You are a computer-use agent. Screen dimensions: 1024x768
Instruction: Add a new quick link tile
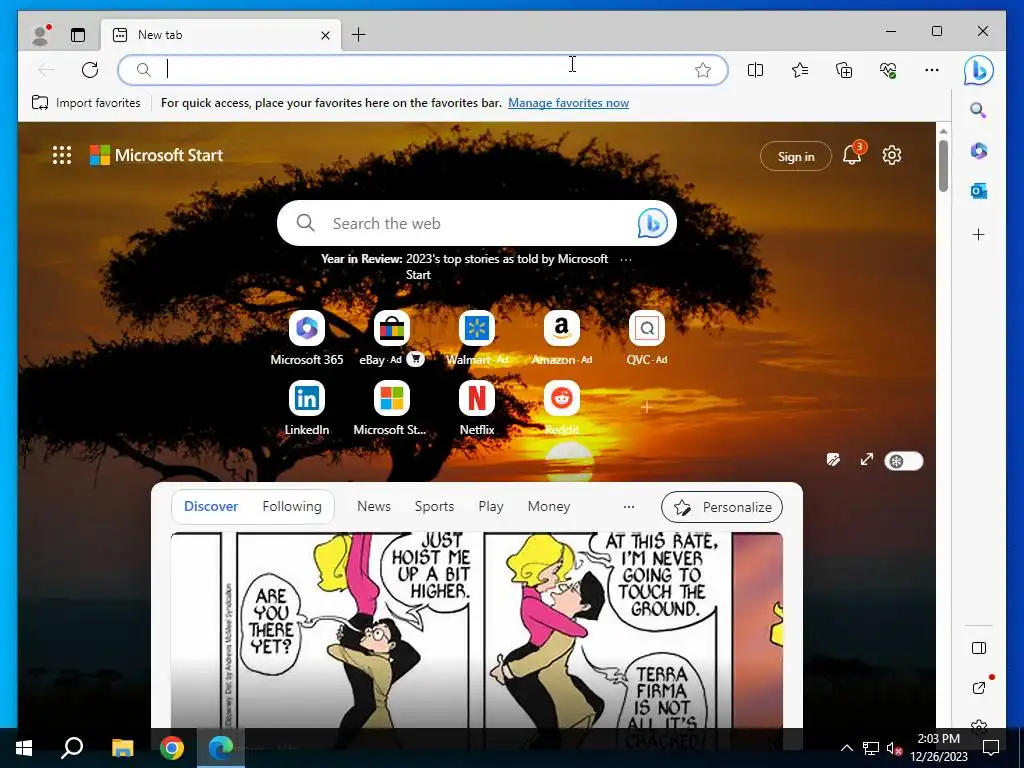point(647,408)
